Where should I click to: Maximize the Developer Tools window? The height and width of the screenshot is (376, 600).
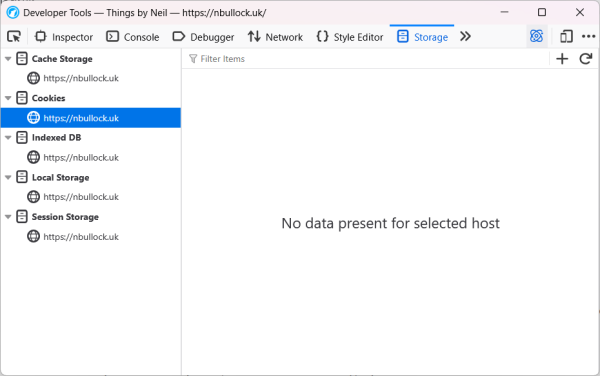click(542, 12)
